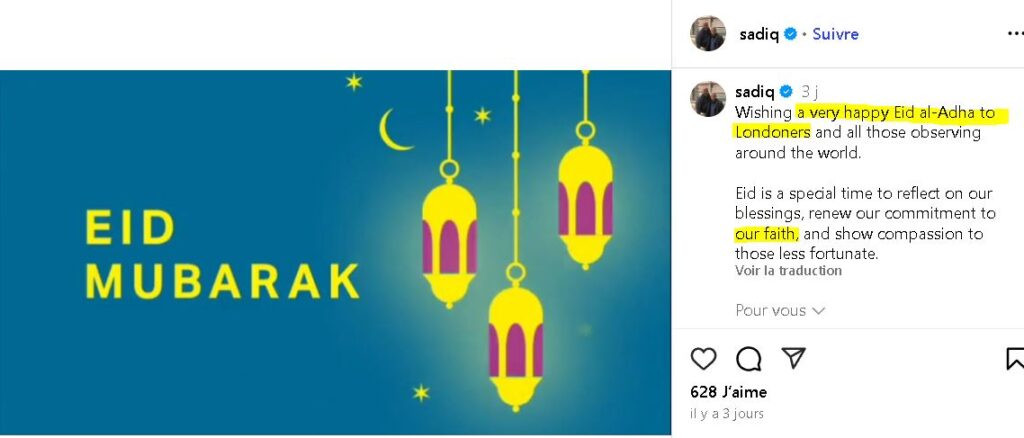Save post with bookmark icon

pos(1016,359)
